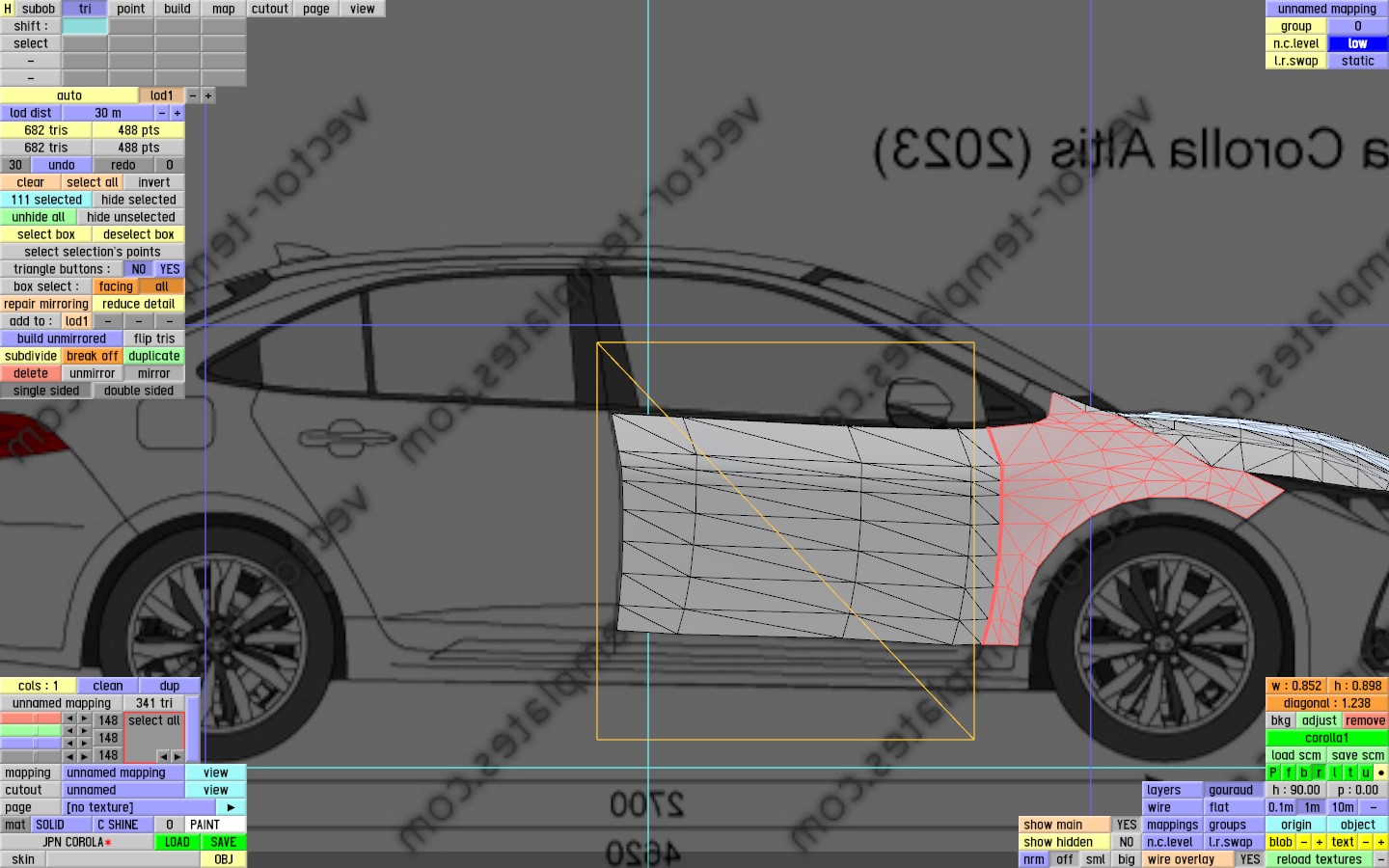The width and height of the screenshot is (1389, 868).
Task: Set triangle buttons to YES
Action: (x=170, y=269)
